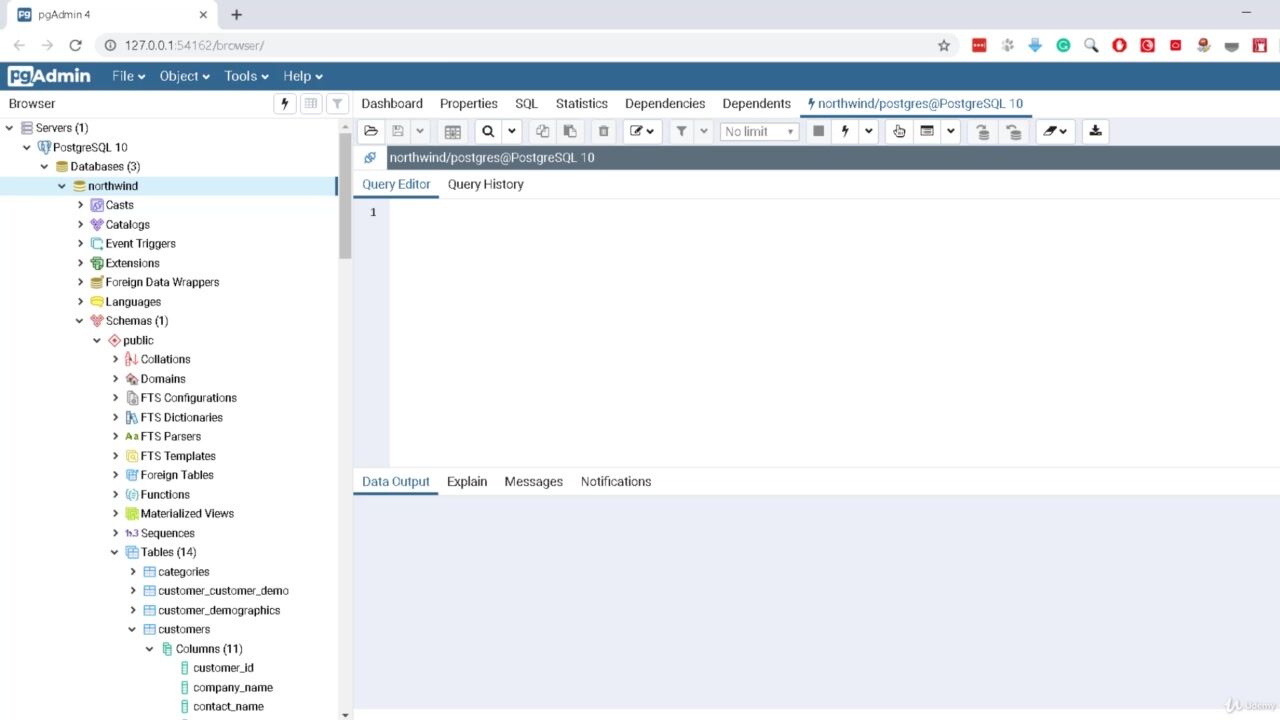Open find options dropdown arrow

[x=511, y=131]
